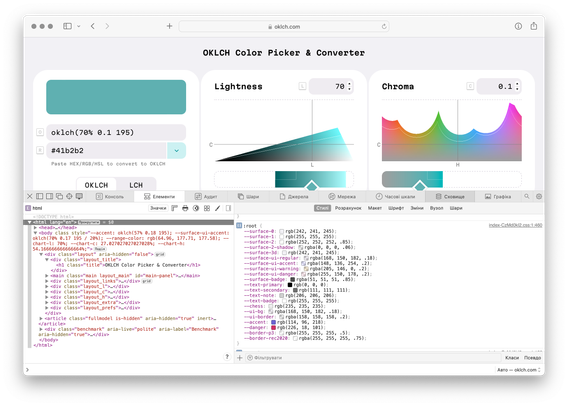Toggle the details sidebar panel icon
This screenshot has width=568, height=406.
pos(228,208)
